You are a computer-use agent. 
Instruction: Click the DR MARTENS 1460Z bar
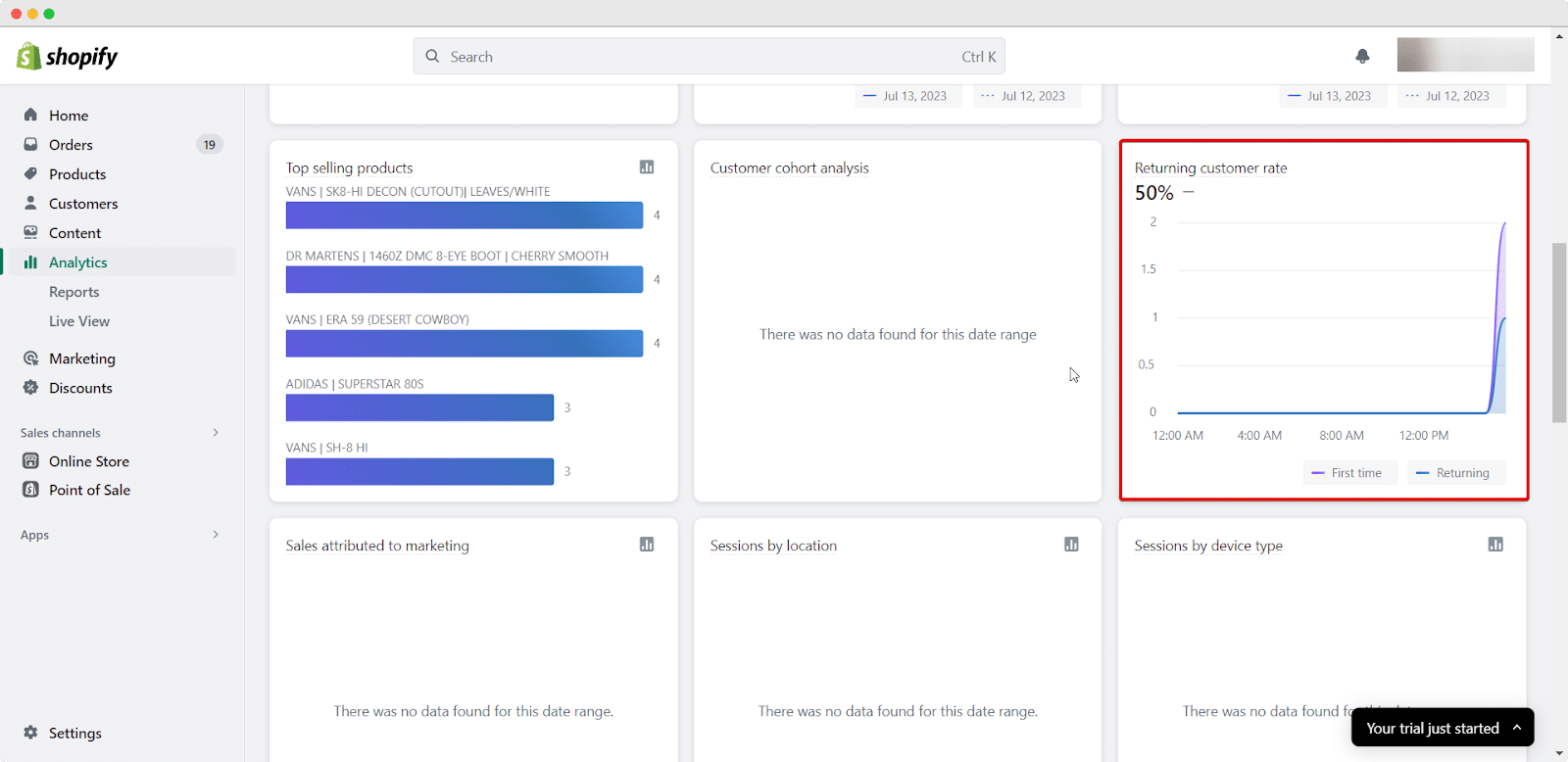[465, 279]
